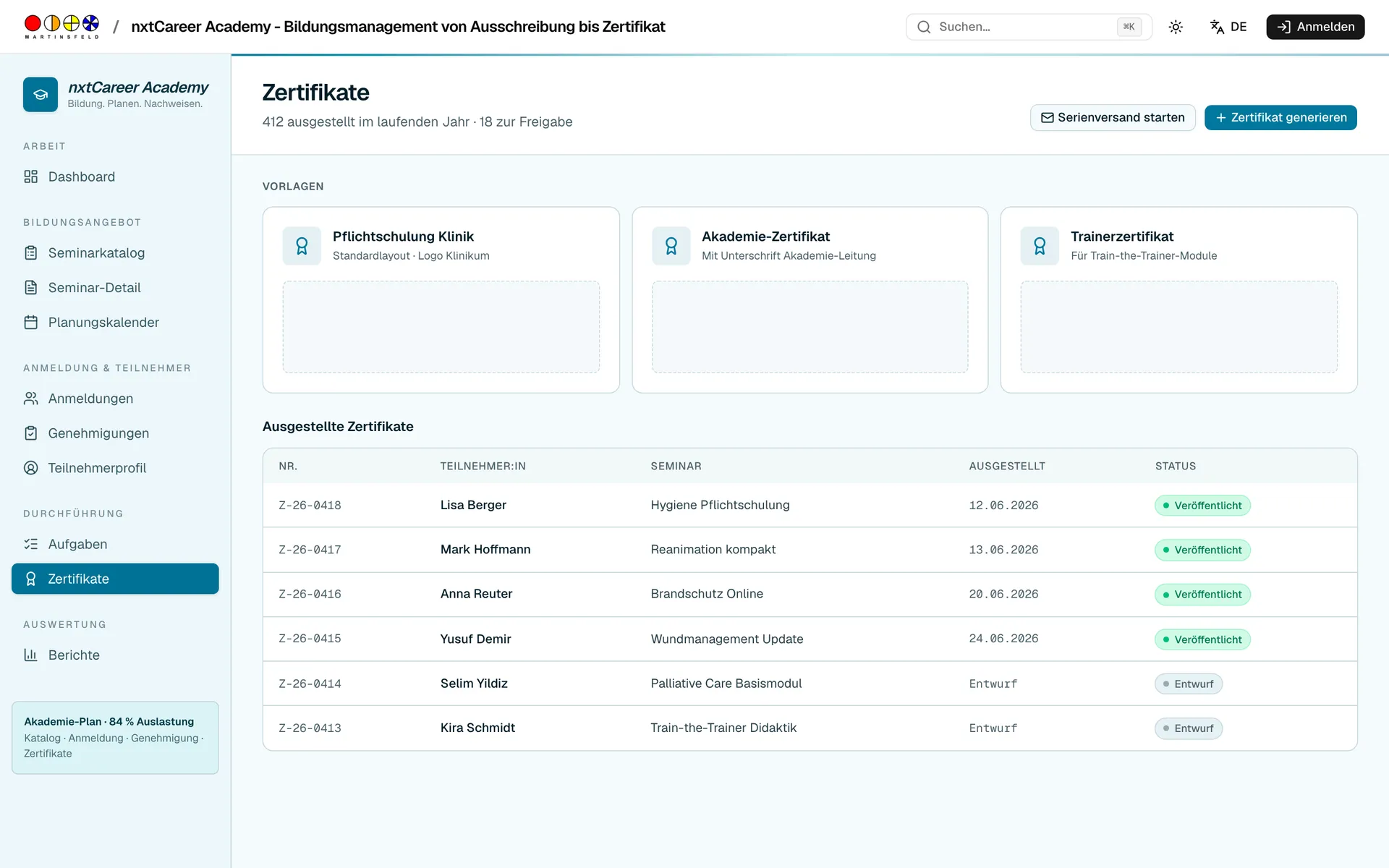Select the Pflichtschulung Klinik template title
The width and height of the screenshot is (1389, 868).
[403, 237]
